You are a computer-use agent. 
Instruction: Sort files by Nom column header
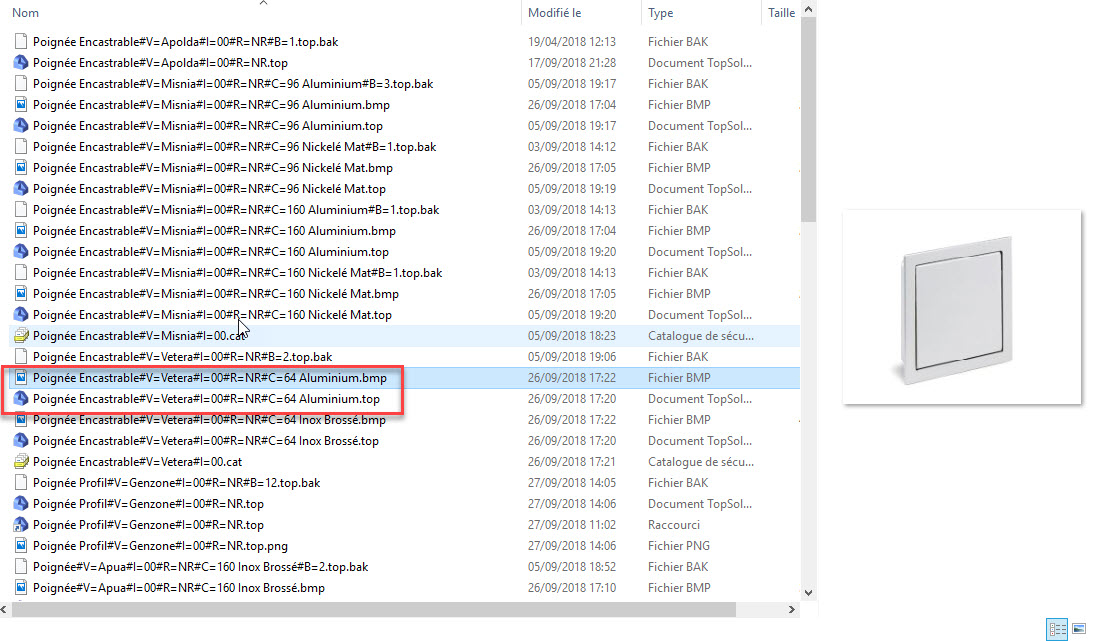point(25,13)
